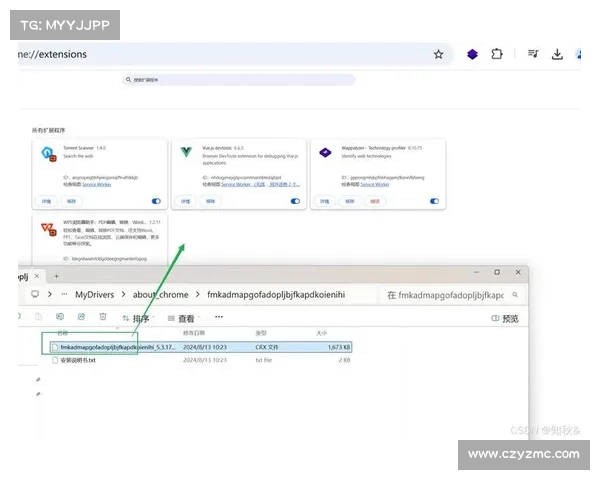Bookmark this page with the star icon
This screenshot has height=480, width=600.
tap(438, 54)
